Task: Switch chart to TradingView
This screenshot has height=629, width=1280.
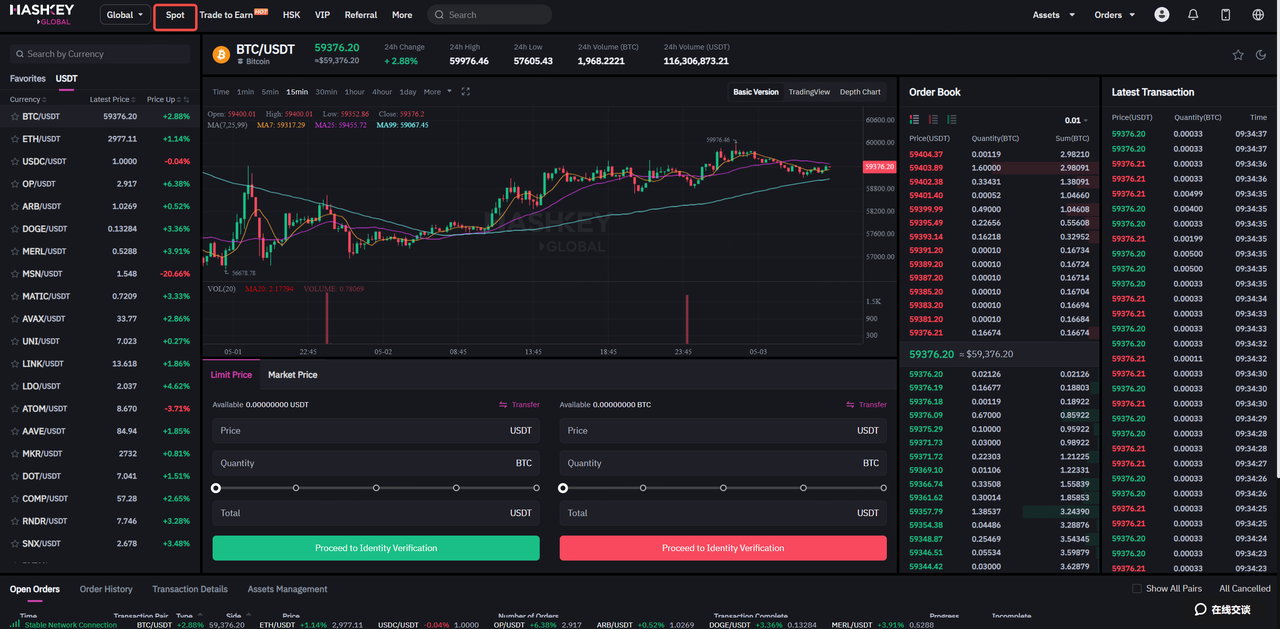Action: 809,92
